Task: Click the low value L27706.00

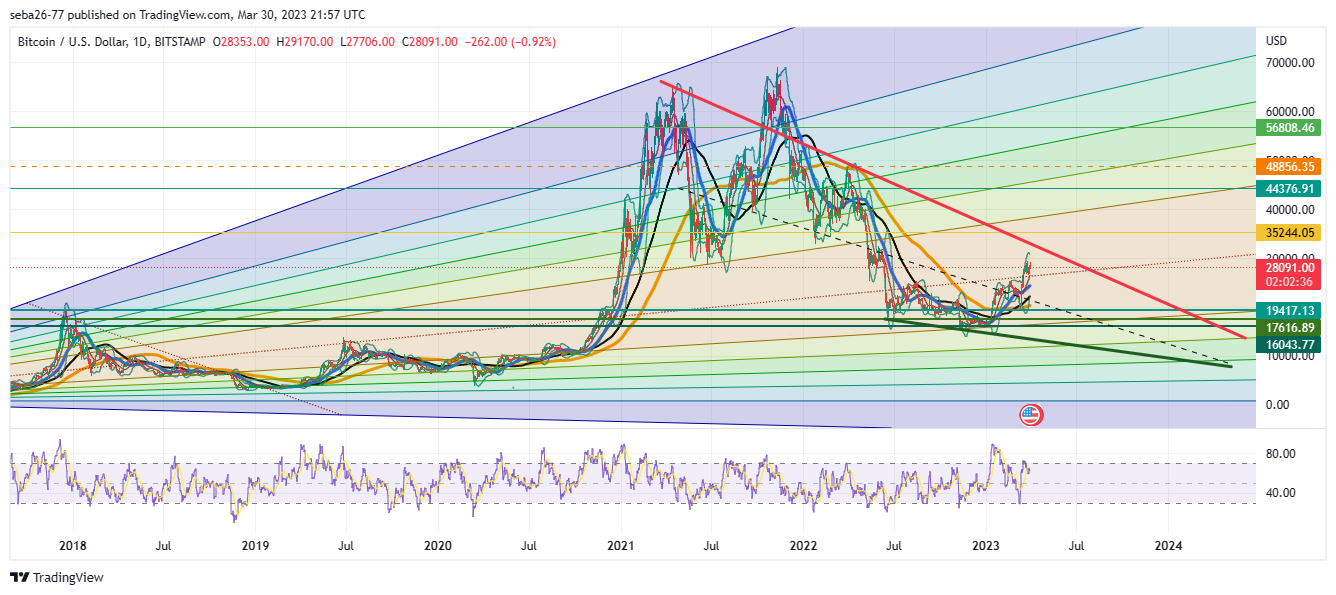Action: (367, 41)
